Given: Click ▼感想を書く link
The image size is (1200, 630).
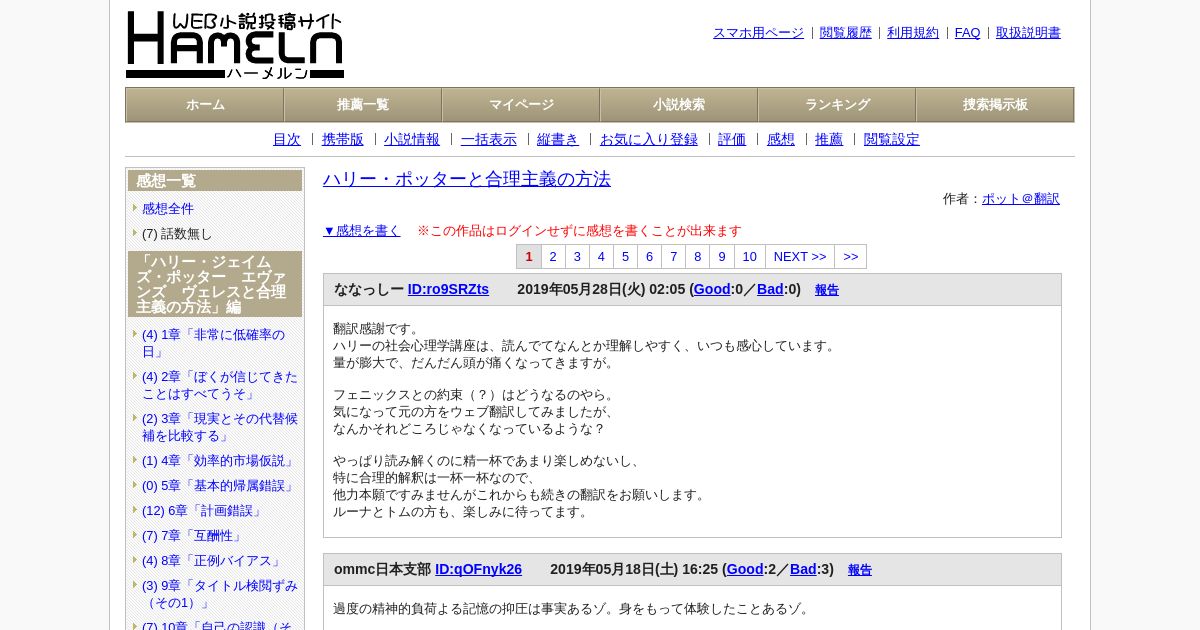Looking at the screenshot, I should 362,231.
